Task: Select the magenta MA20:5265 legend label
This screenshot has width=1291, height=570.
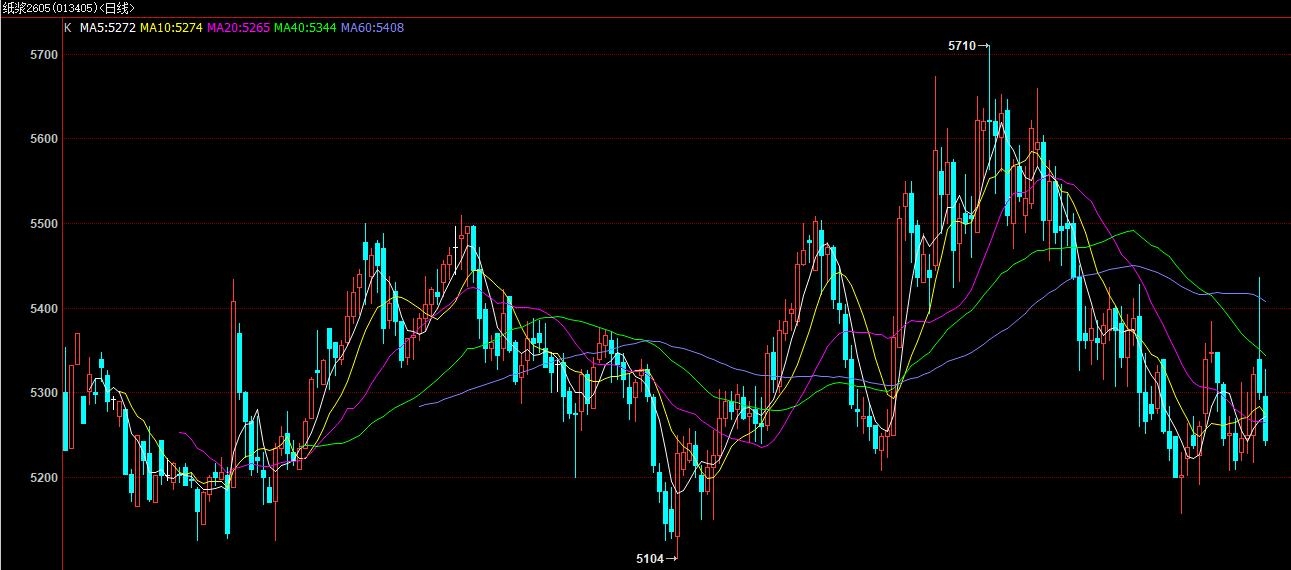Action: point(237,27)
